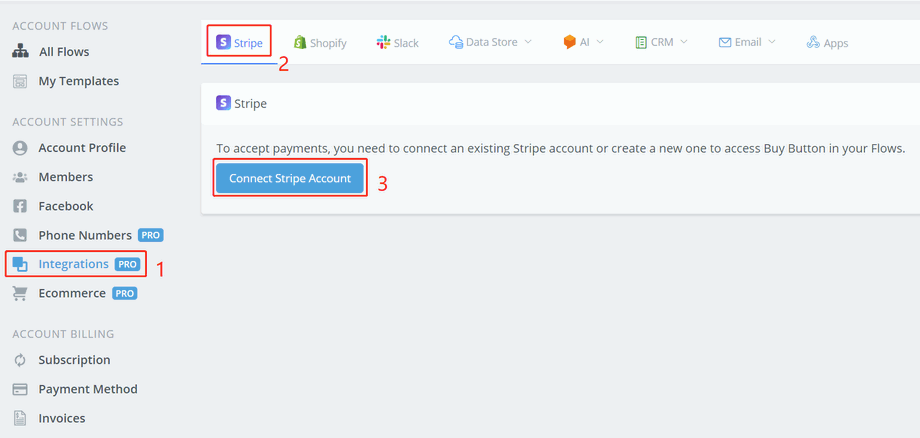Select the Stripe integration tab

(x=240, y=43)
